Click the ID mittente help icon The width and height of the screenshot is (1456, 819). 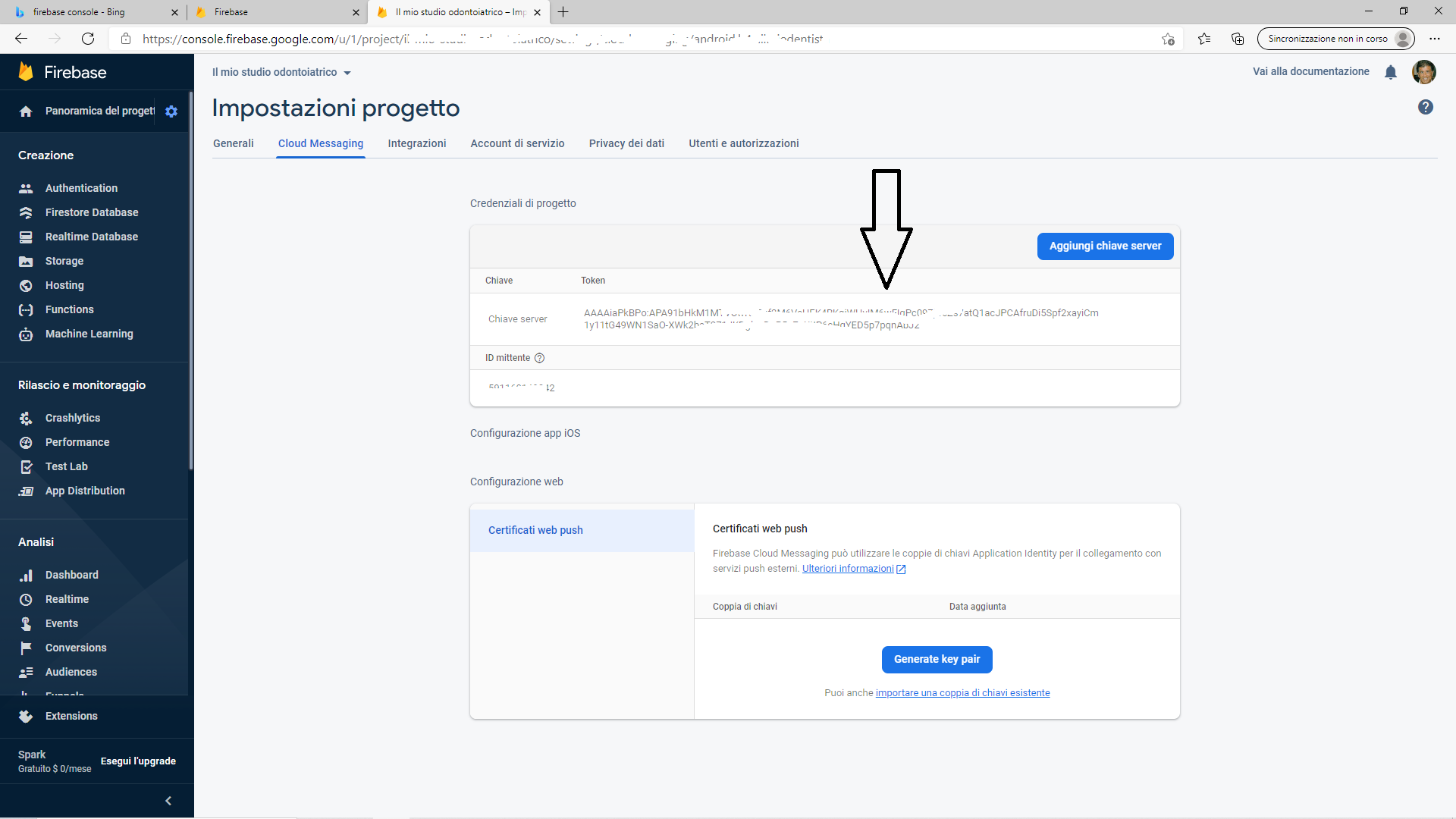(539, 357)
